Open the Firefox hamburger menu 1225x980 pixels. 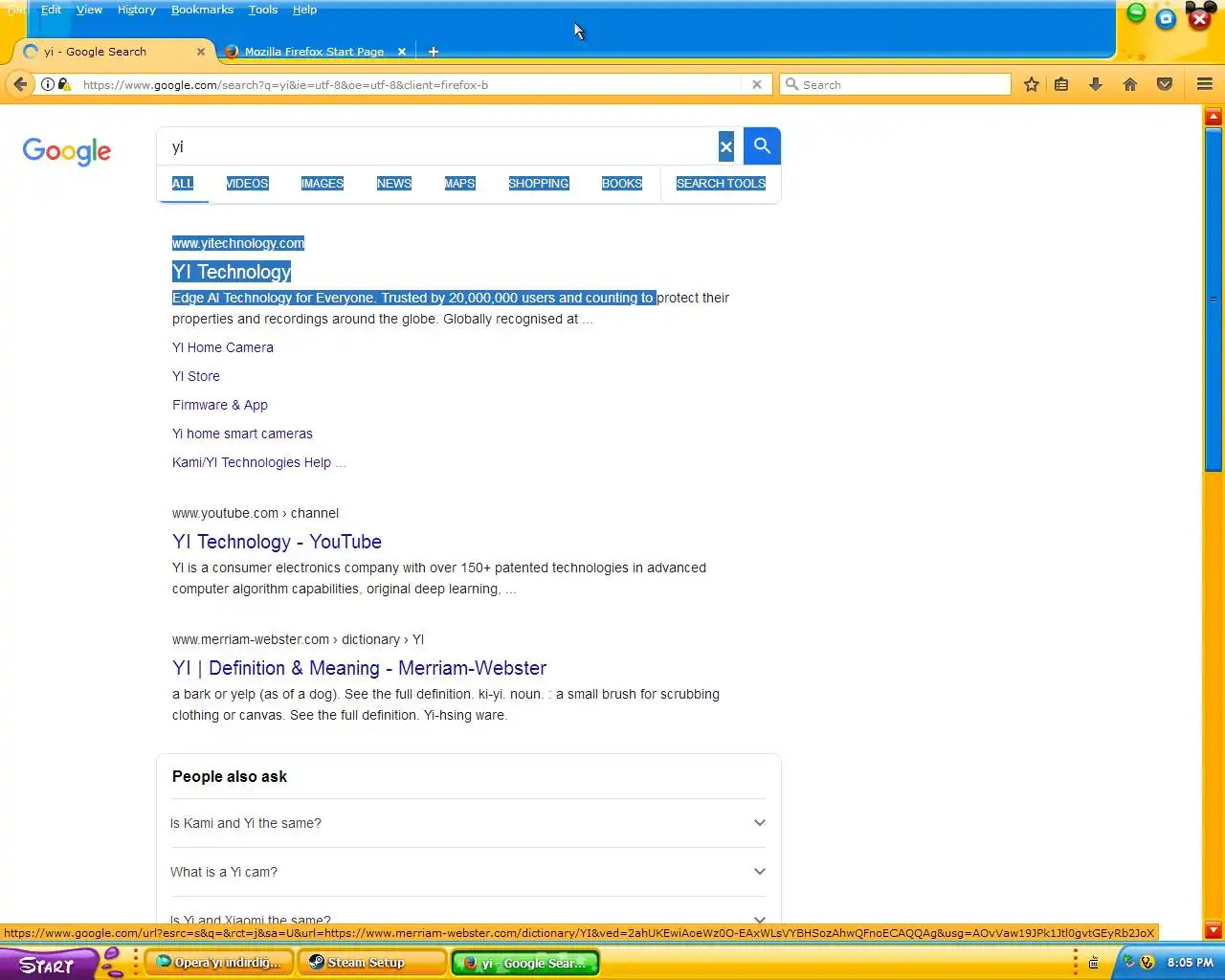coord(1205,84)
